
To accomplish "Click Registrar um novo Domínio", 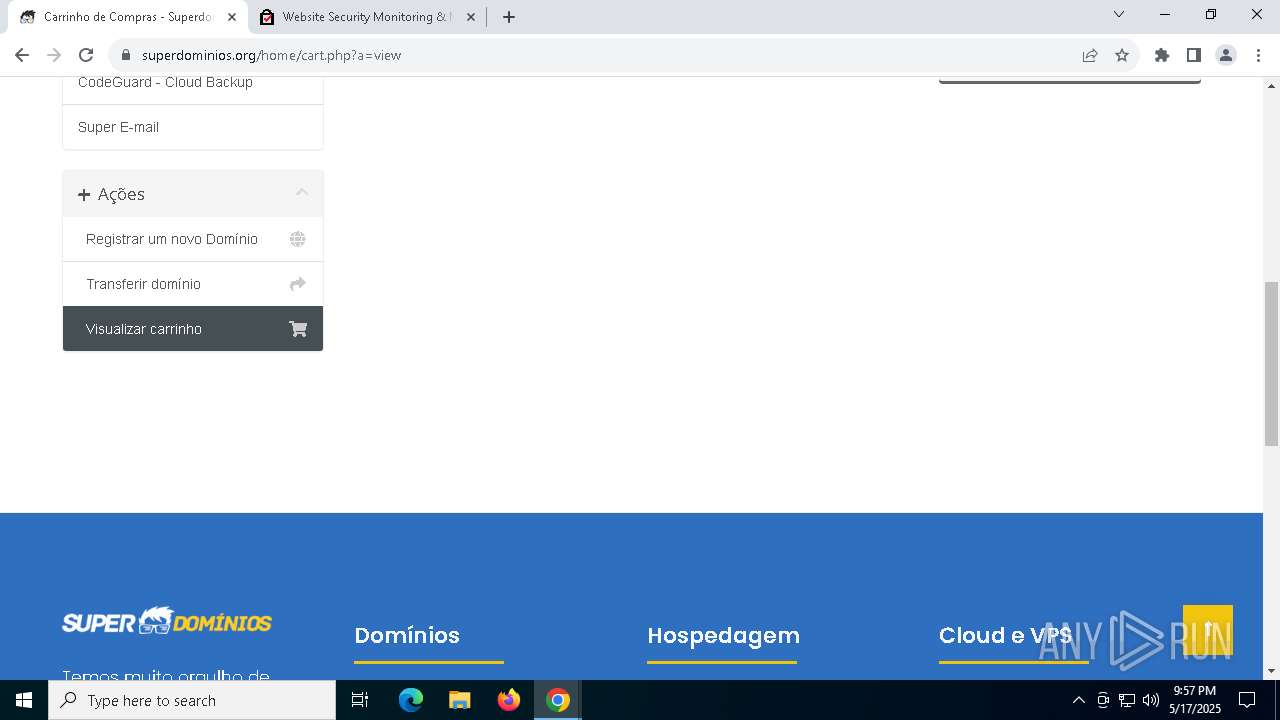I will [192, 239].
